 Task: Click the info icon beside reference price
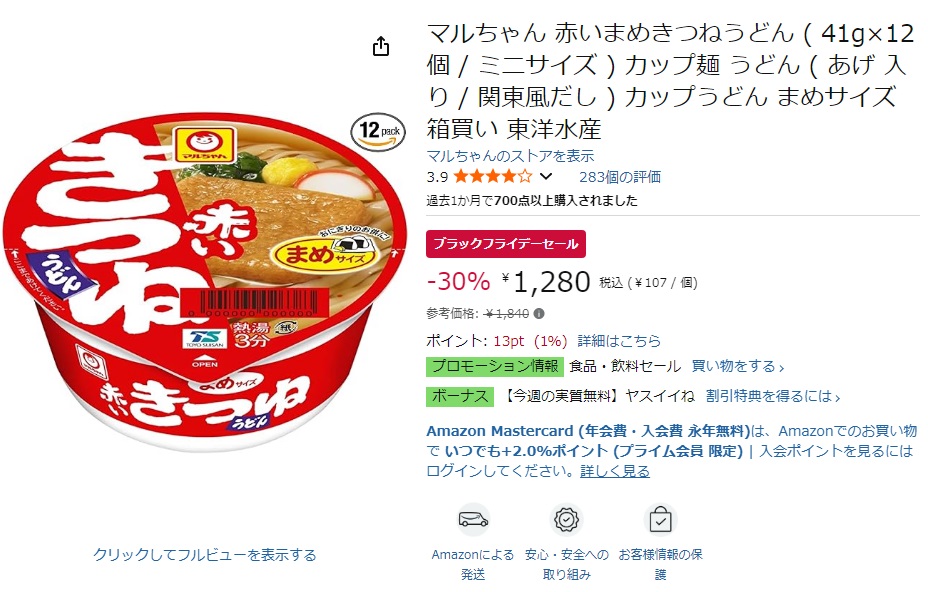(x=540, y=314)
